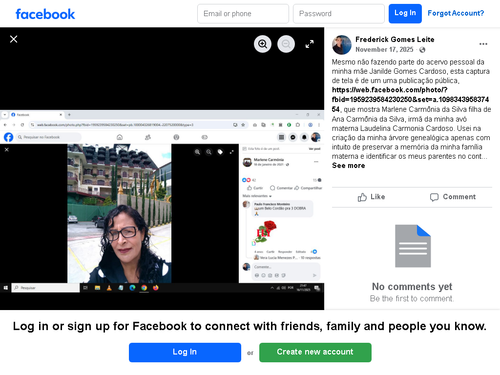500x375 pixels.
Task: Click the public audience globe icon
Action: (x=422, y=50)
